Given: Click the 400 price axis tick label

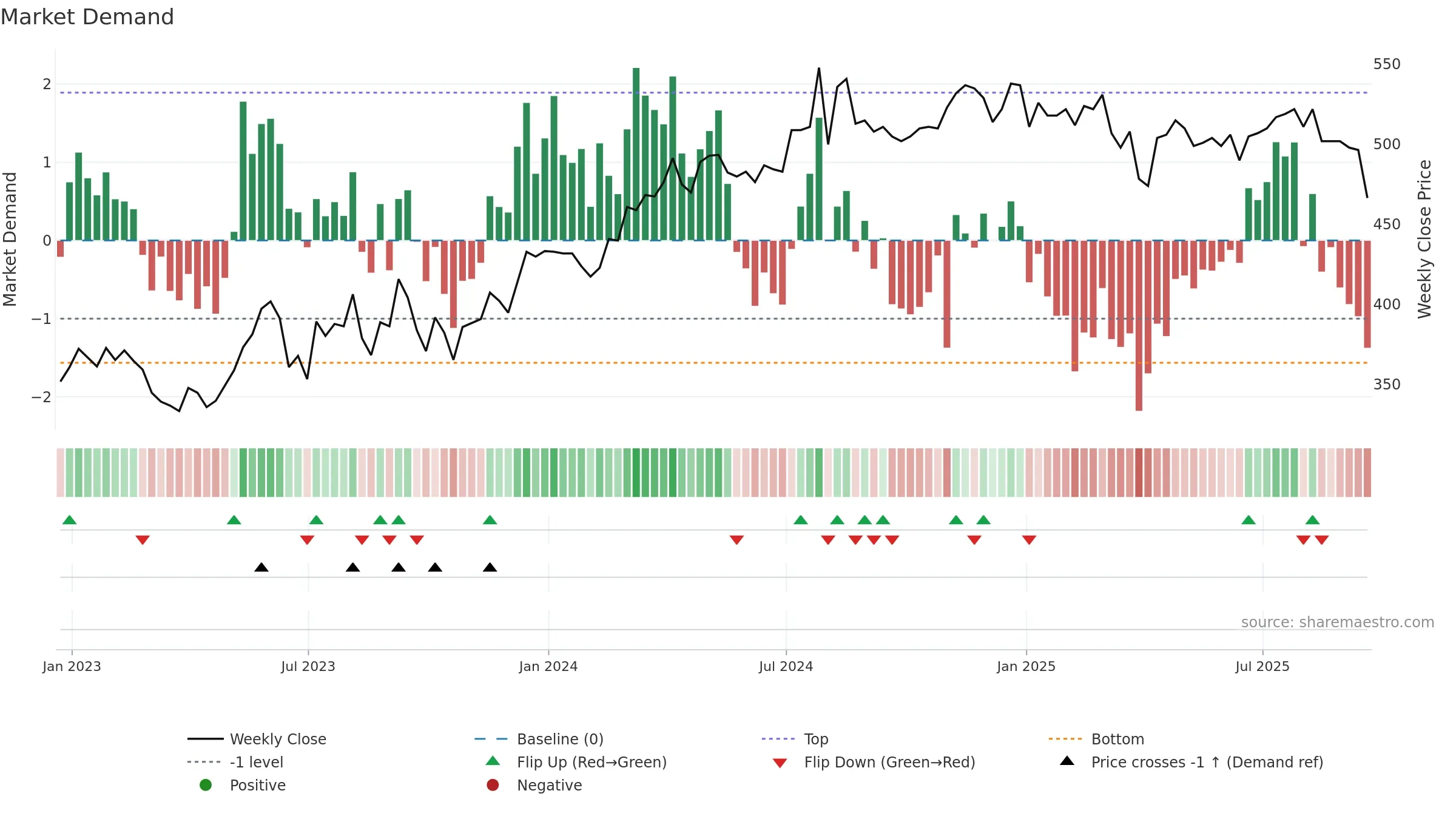Looking at the screenshot, I should tap(1387, 304).
